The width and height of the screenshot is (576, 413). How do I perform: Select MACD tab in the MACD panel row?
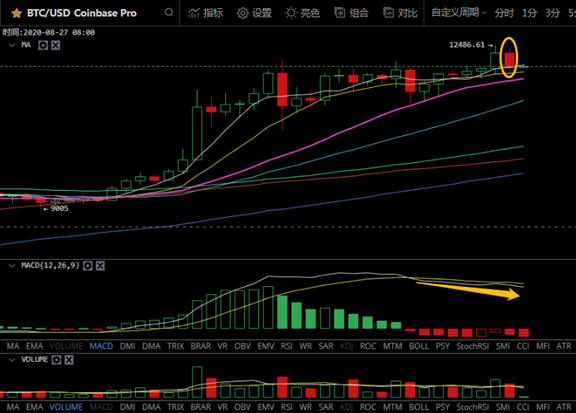pos(101,346)
